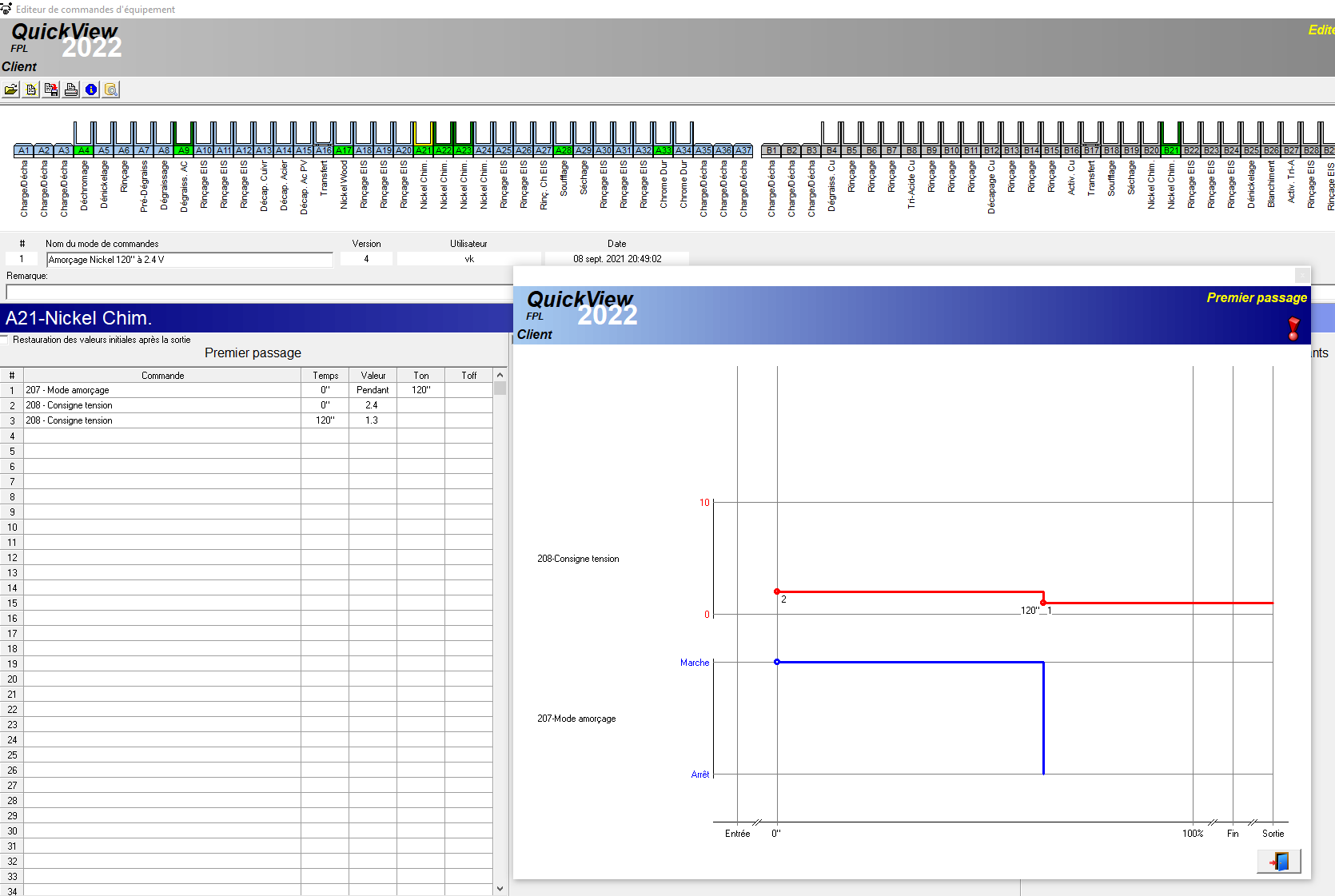Click the printer toolbar icon
Image resolution: width=1335 pixels, height=896 pixels.
click(71, 90)
